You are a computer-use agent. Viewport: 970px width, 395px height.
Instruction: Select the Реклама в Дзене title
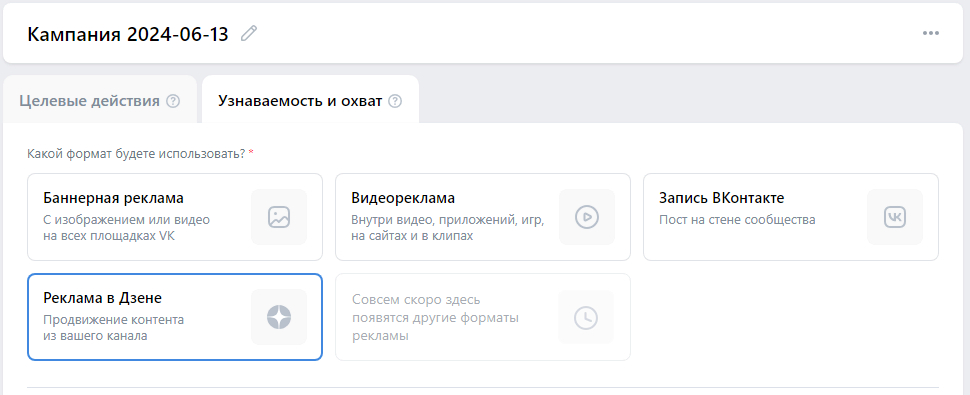tap(103, 298)
